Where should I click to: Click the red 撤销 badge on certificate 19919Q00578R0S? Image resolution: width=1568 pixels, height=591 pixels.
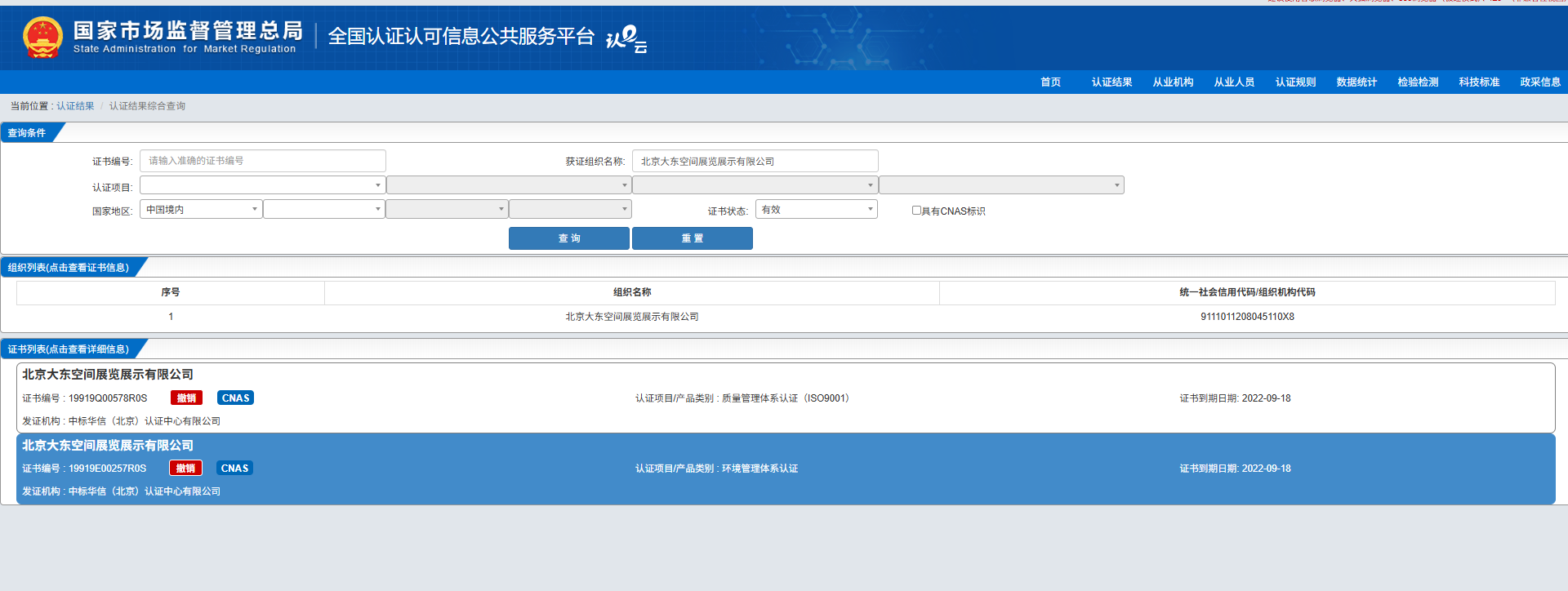pyautogui.click(x=186, y=398)
